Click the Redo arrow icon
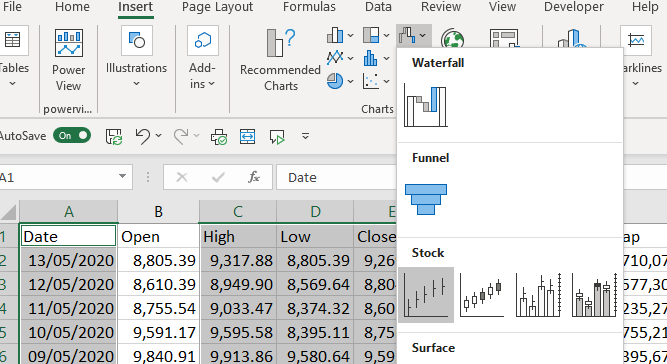Viewport: 667px width, 364px height. (x=181, y=136)
